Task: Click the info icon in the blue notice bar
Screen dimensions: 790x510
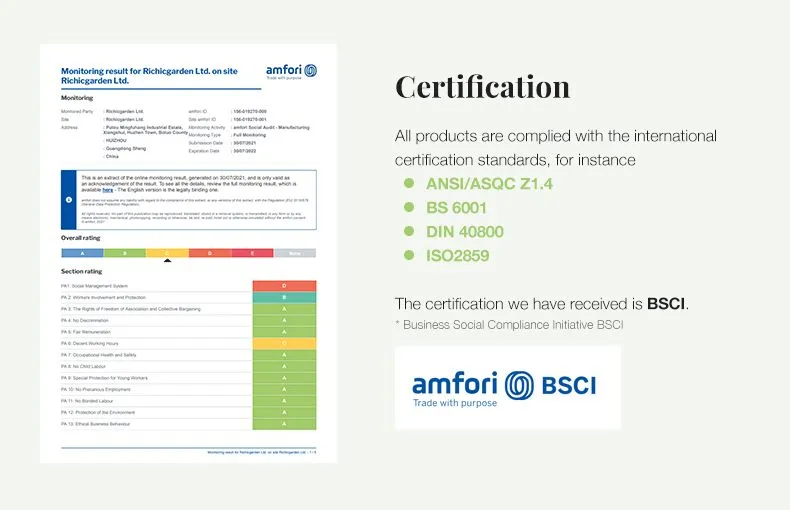Action: [x=69, y=200]
